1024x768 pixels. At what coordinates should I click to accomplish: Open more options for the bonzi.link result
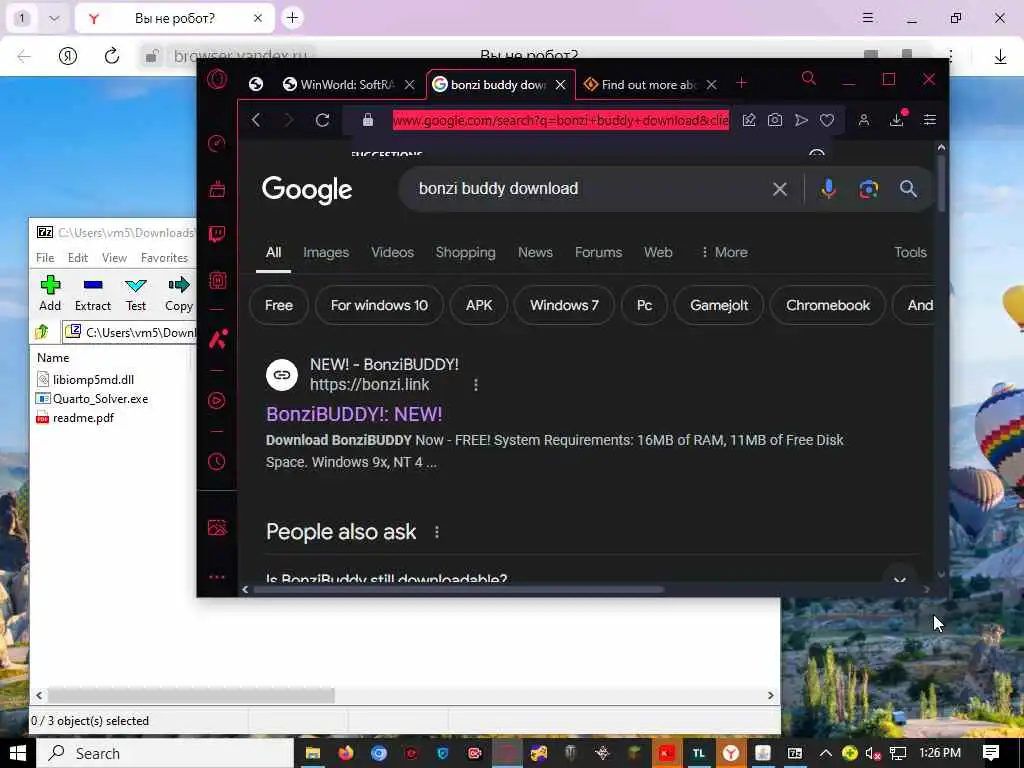click(x=475, y=385)
